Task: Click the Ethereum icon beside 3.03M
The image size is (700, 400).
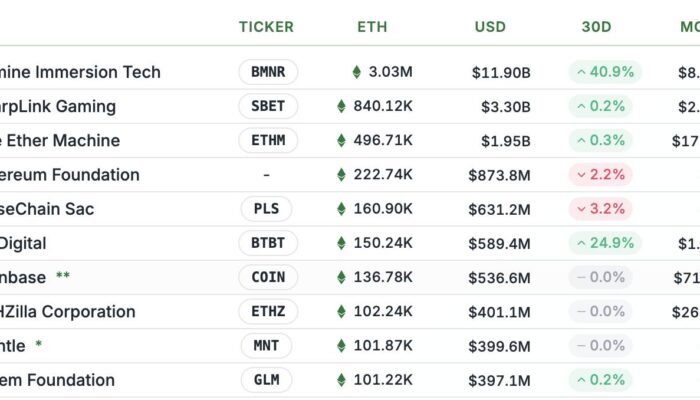Action: pos(357,72)
